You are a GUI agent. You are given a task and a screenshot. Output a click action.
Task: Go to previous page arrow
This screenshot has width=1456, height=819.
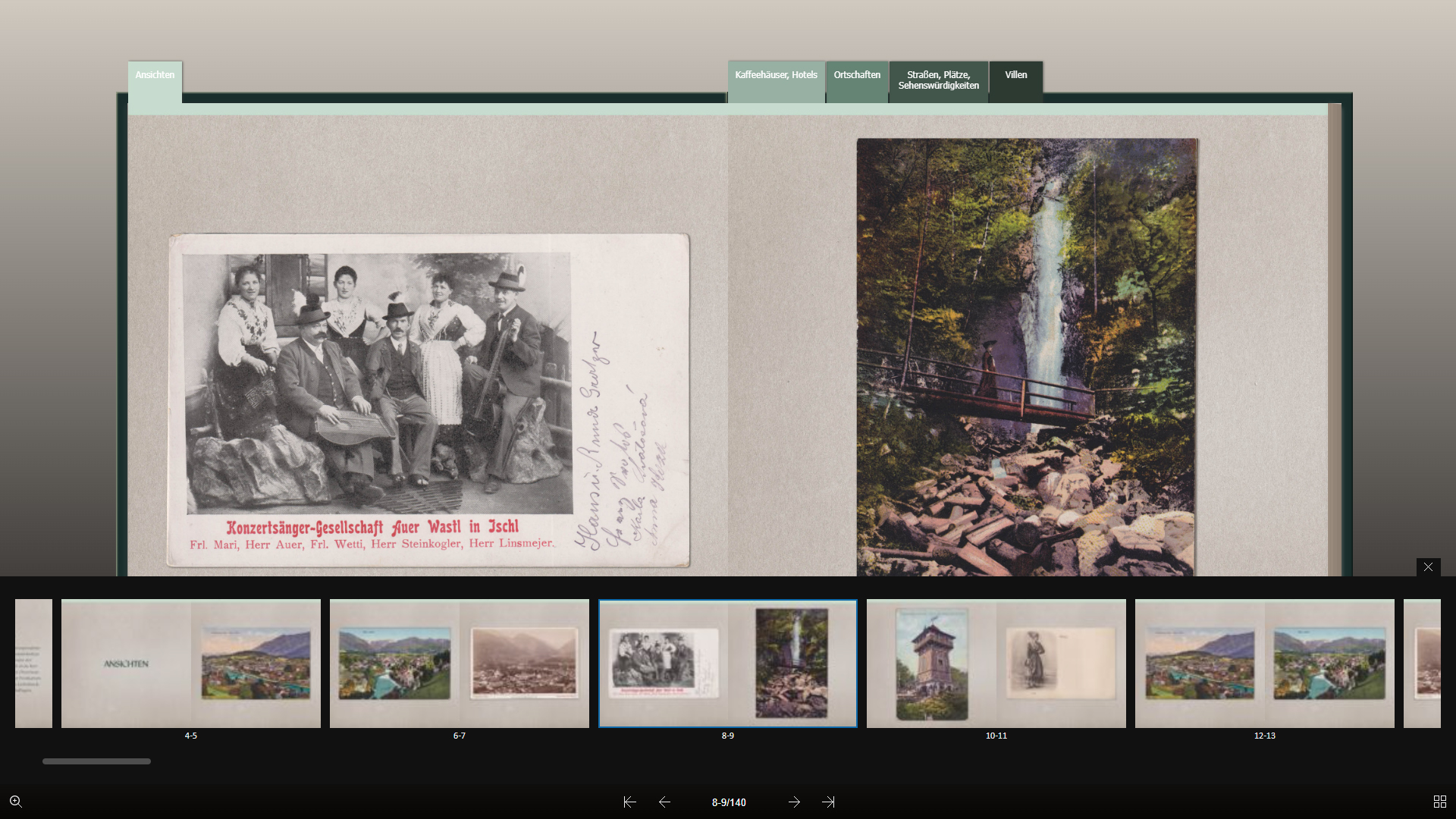(664, 802)
